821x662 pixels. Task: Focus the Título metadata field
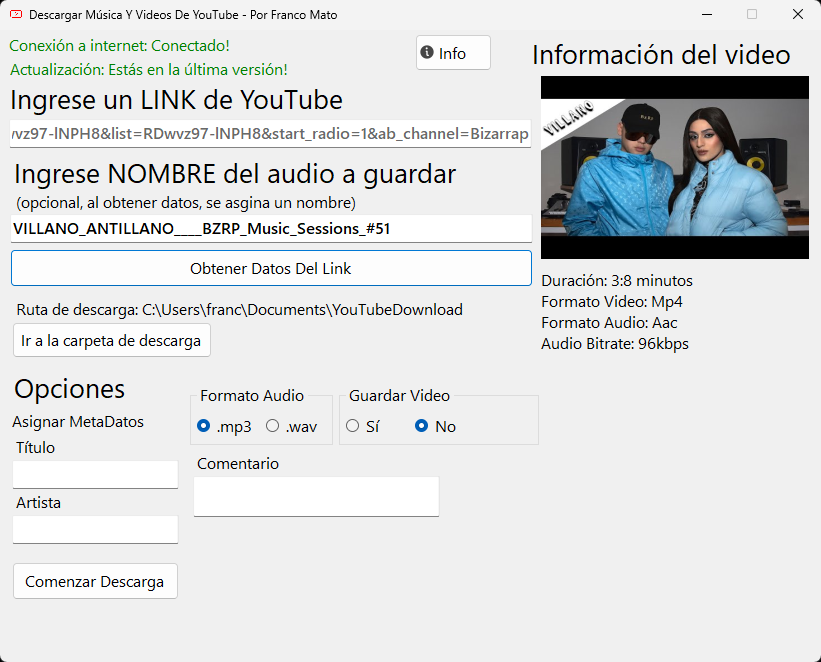tap(95, 475)
